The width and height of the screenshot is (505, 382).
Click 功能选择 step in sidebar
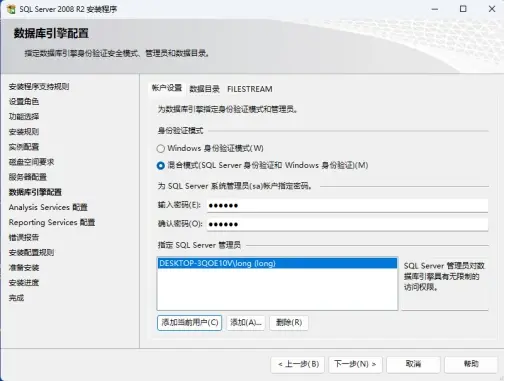(x=24, y=117)
